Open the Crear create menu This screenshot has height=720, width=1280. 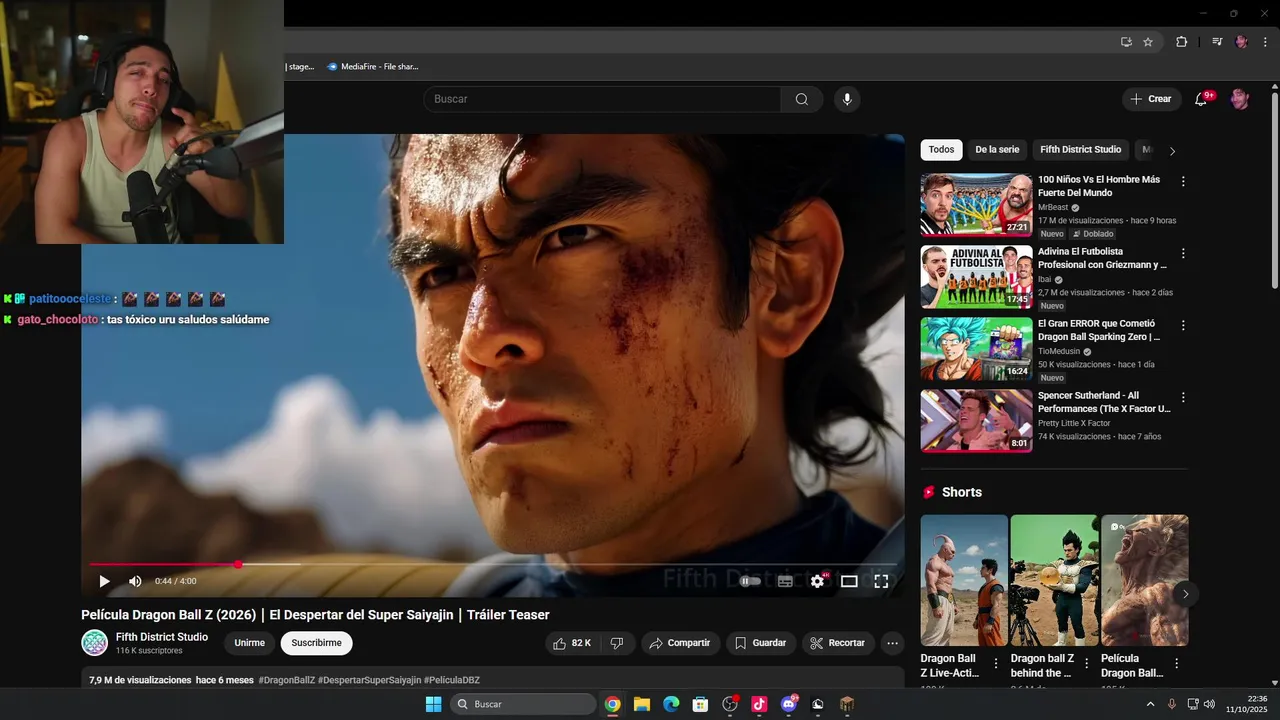[1151, 99]
